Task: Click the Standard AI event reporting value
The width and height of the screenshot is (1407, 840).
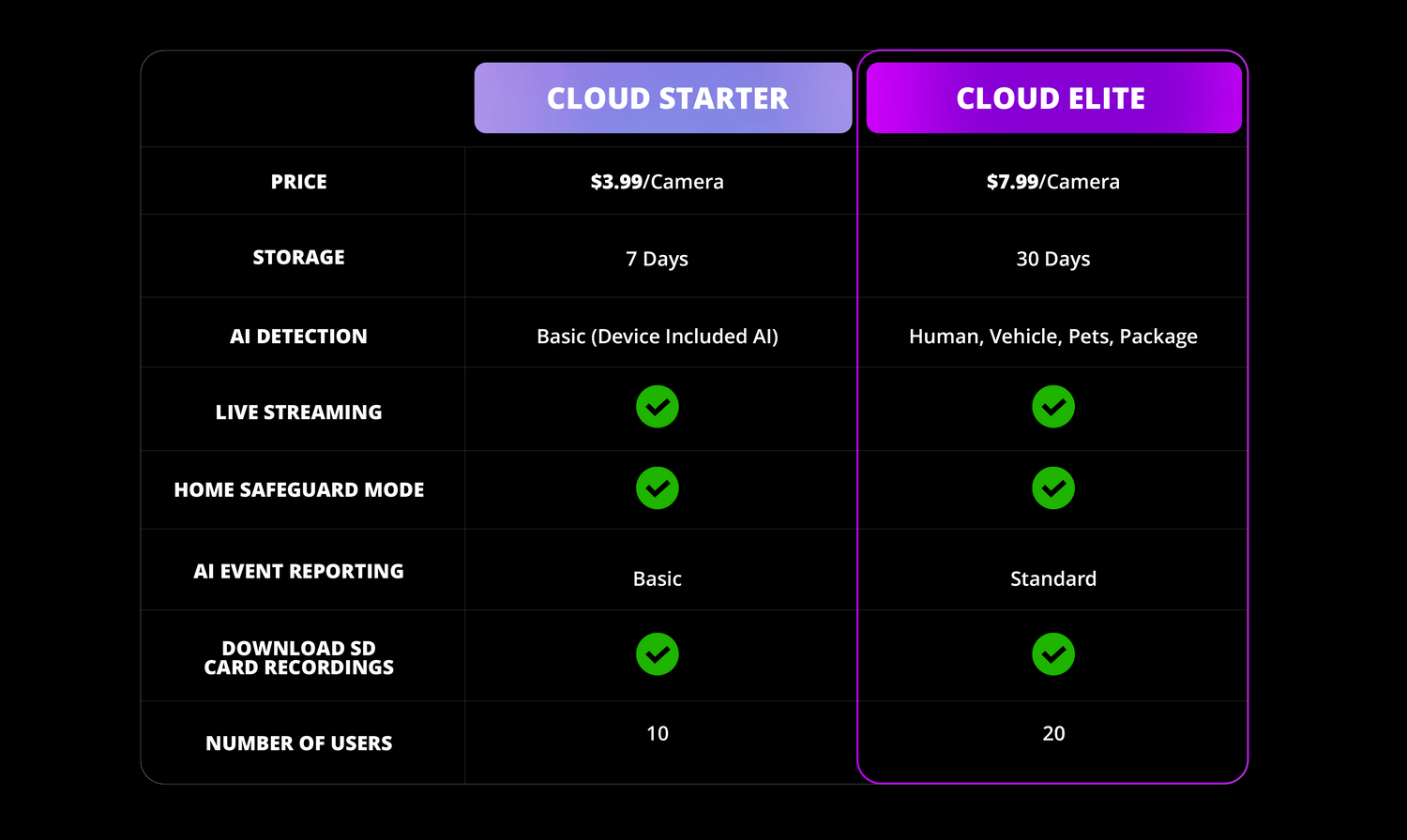Action: [x=1052, y=579]
